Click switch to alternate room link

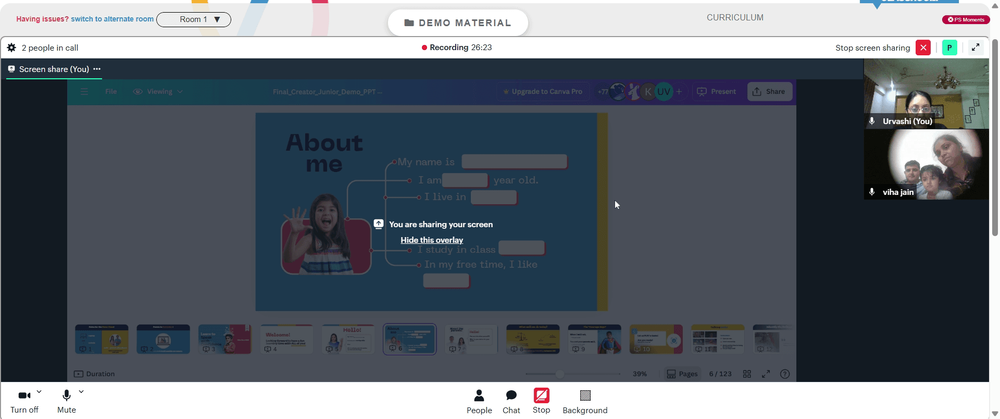(x=112, y=19)
